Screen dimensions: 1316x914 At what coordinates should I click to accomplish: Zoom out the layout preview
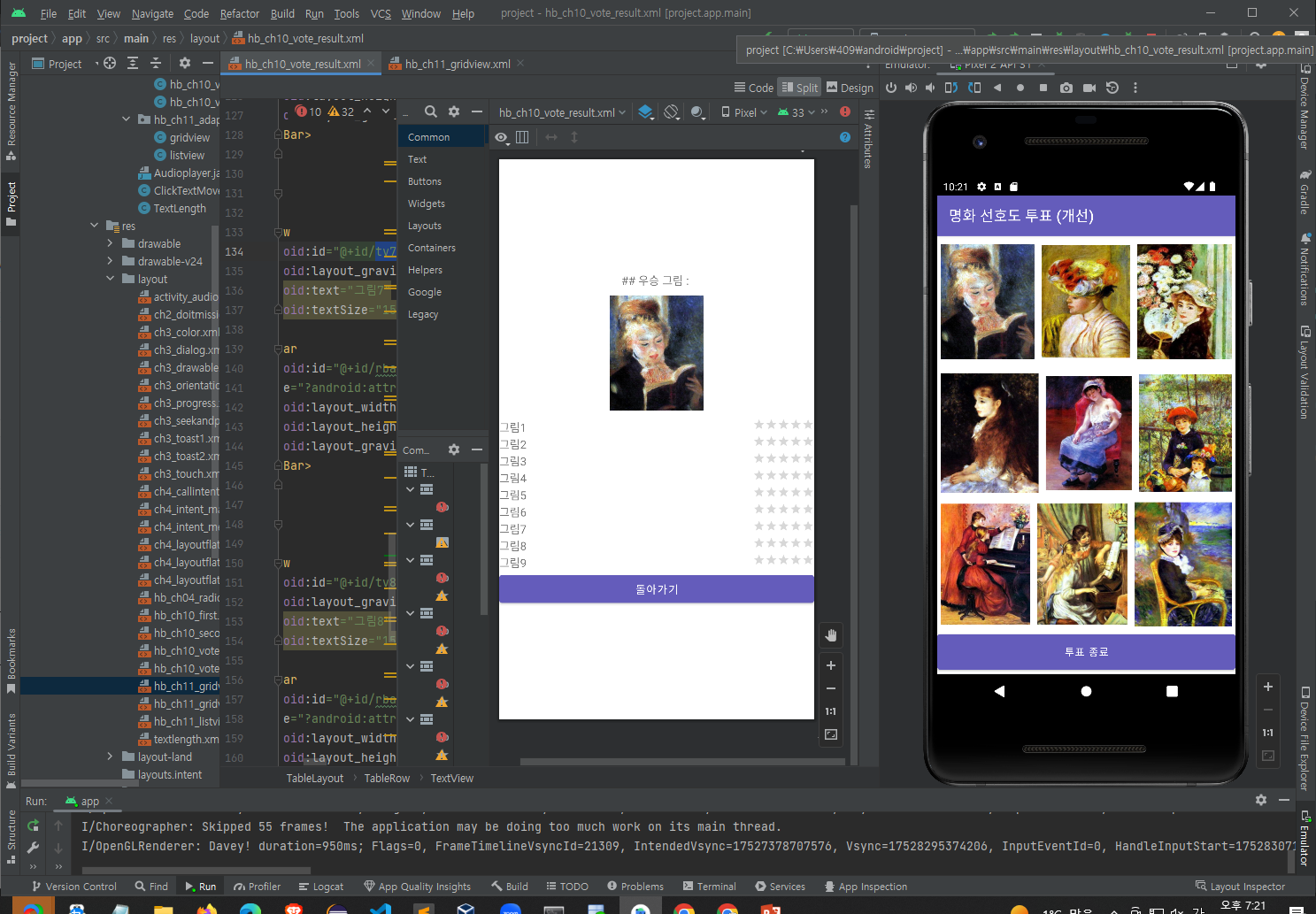point(830,688)
